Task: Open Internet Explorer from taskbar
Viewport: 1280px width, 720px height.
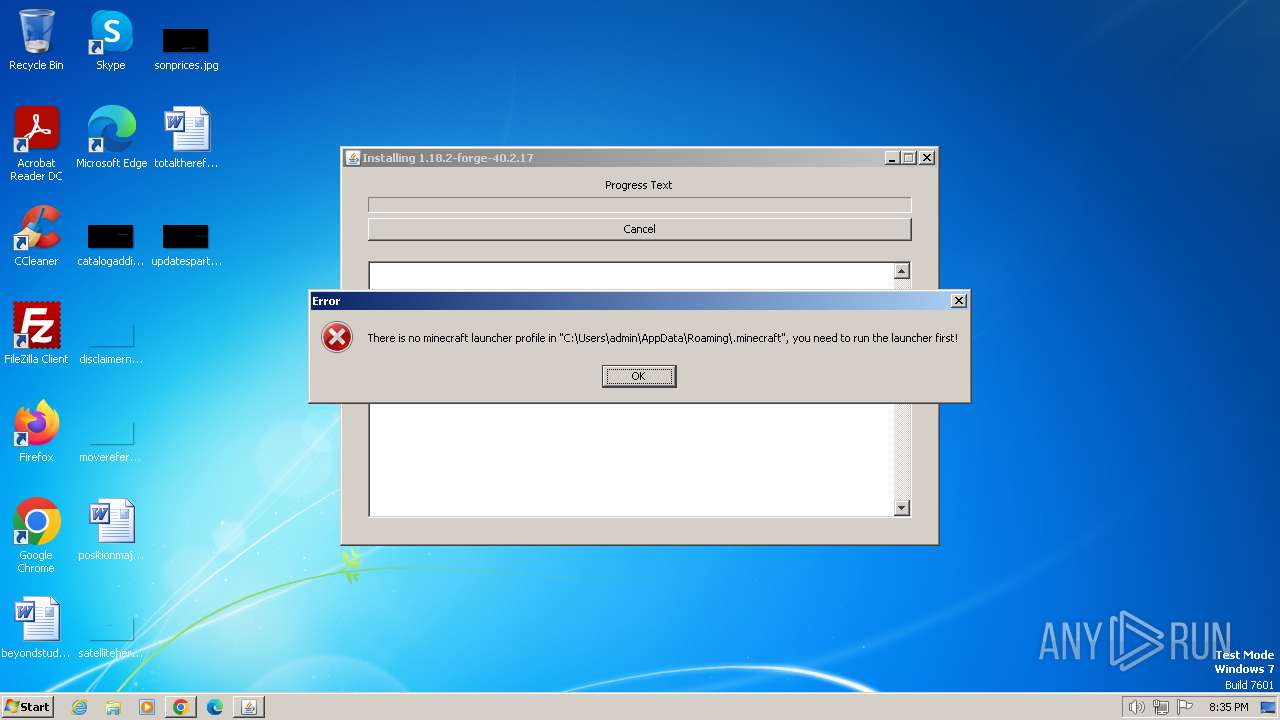Action: pos(80,707)
